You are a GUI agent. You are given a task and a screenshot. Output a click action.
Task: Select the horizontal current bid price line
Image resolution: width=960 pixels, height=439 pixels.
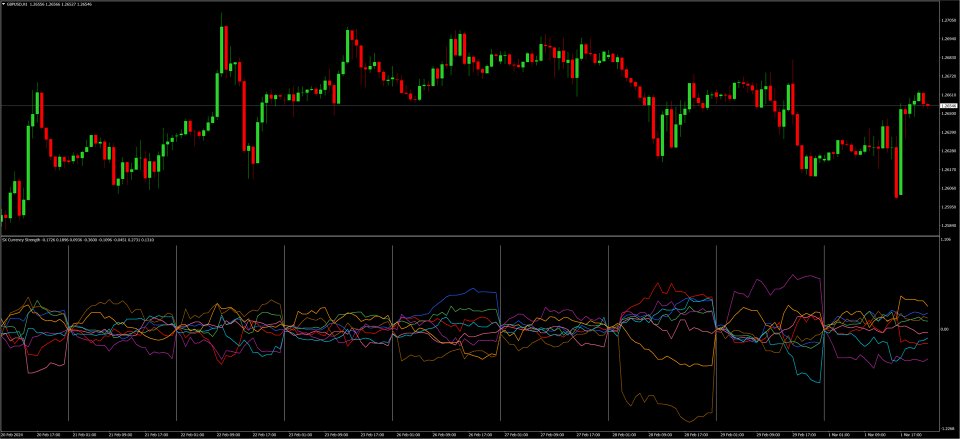coord(469,106)
